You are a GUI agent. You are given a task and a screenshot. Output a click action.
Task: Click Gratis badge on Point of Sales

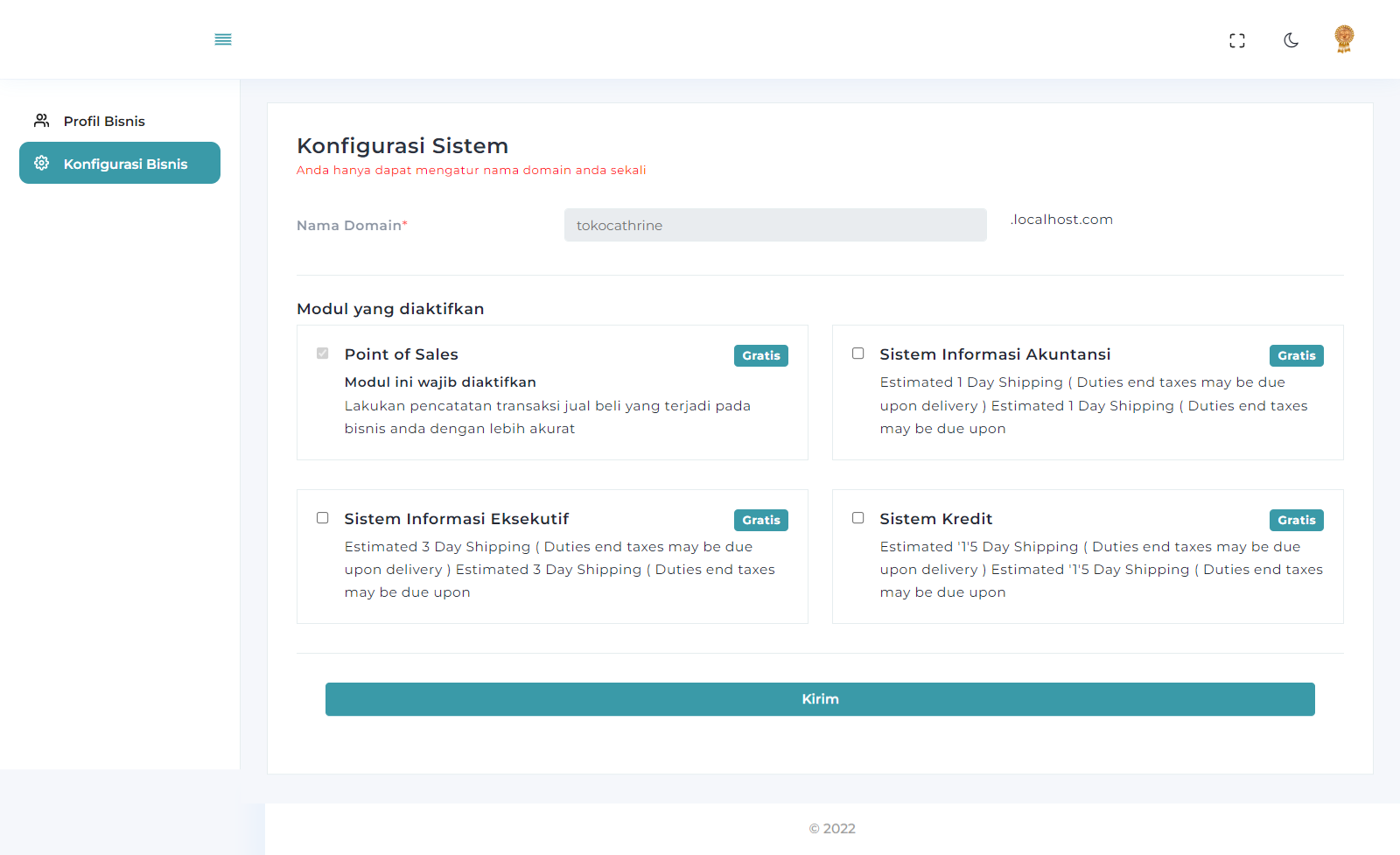[x=760, y=355]
